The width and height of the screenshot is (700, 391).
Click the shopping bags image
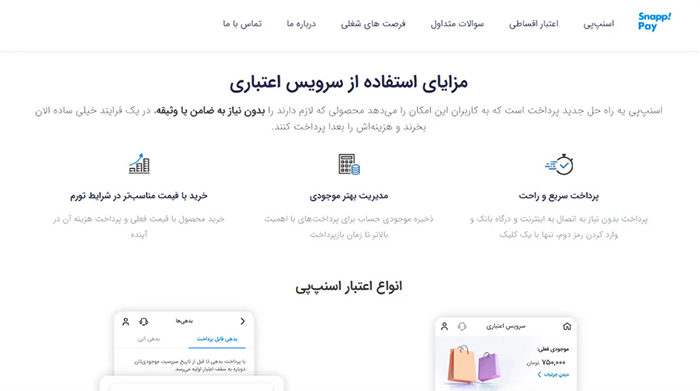(474, 364)
